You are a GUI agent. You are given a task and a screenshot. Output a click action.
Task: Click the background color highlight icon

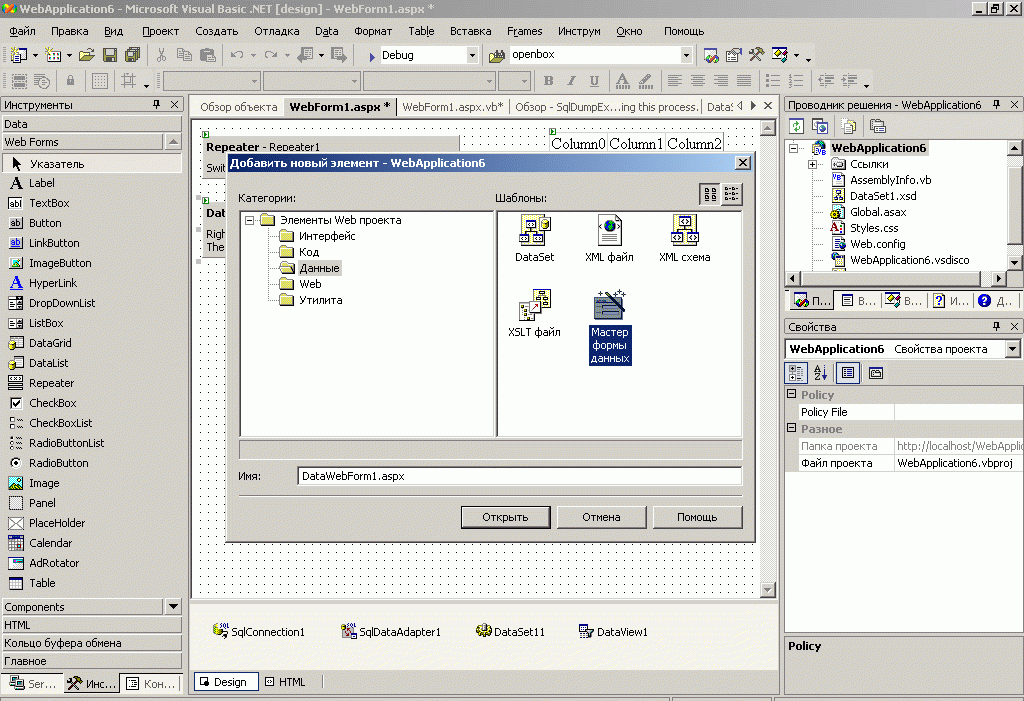[646, 81]
